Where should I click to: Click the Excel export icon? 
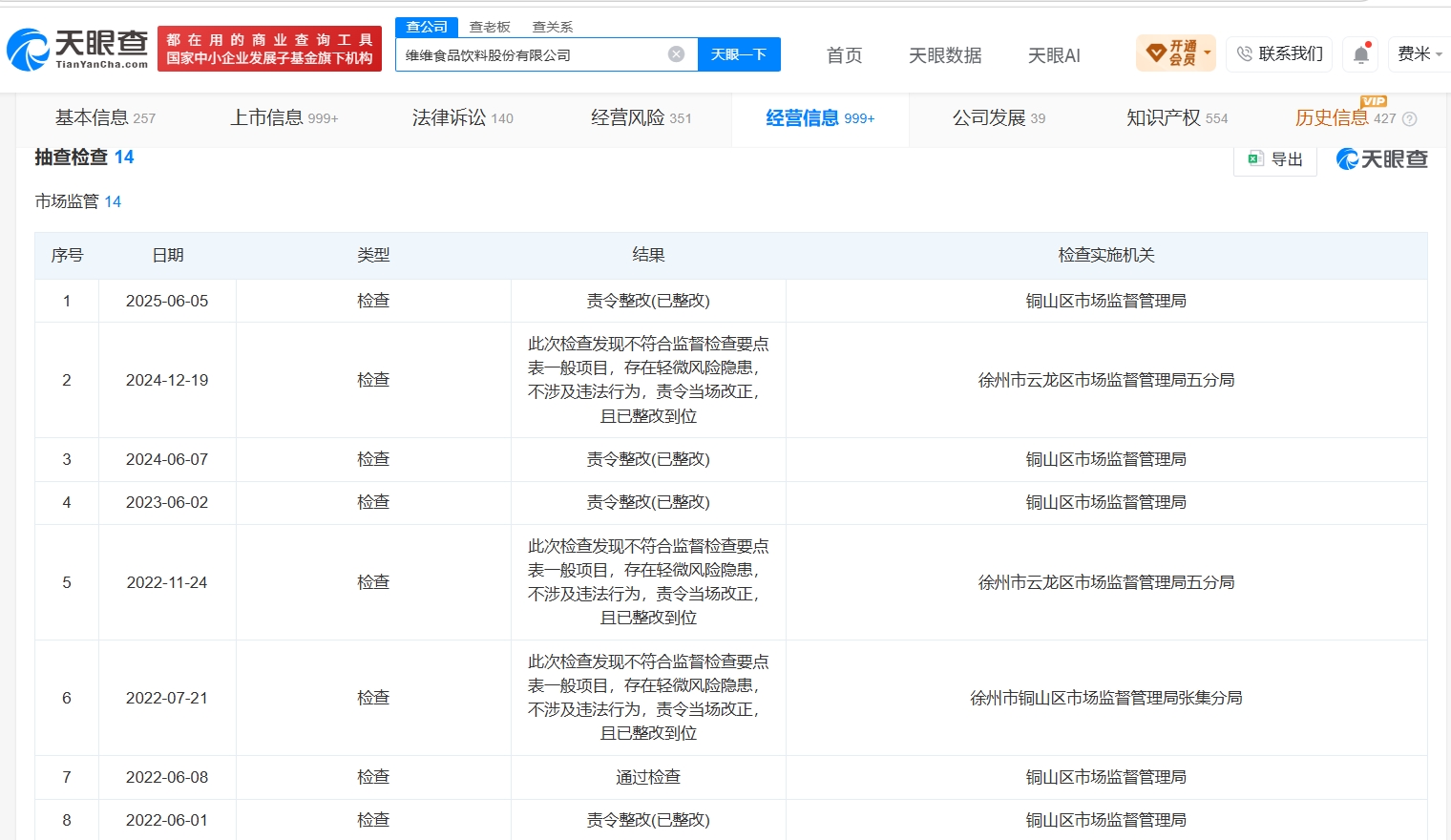pos(1255,158)
